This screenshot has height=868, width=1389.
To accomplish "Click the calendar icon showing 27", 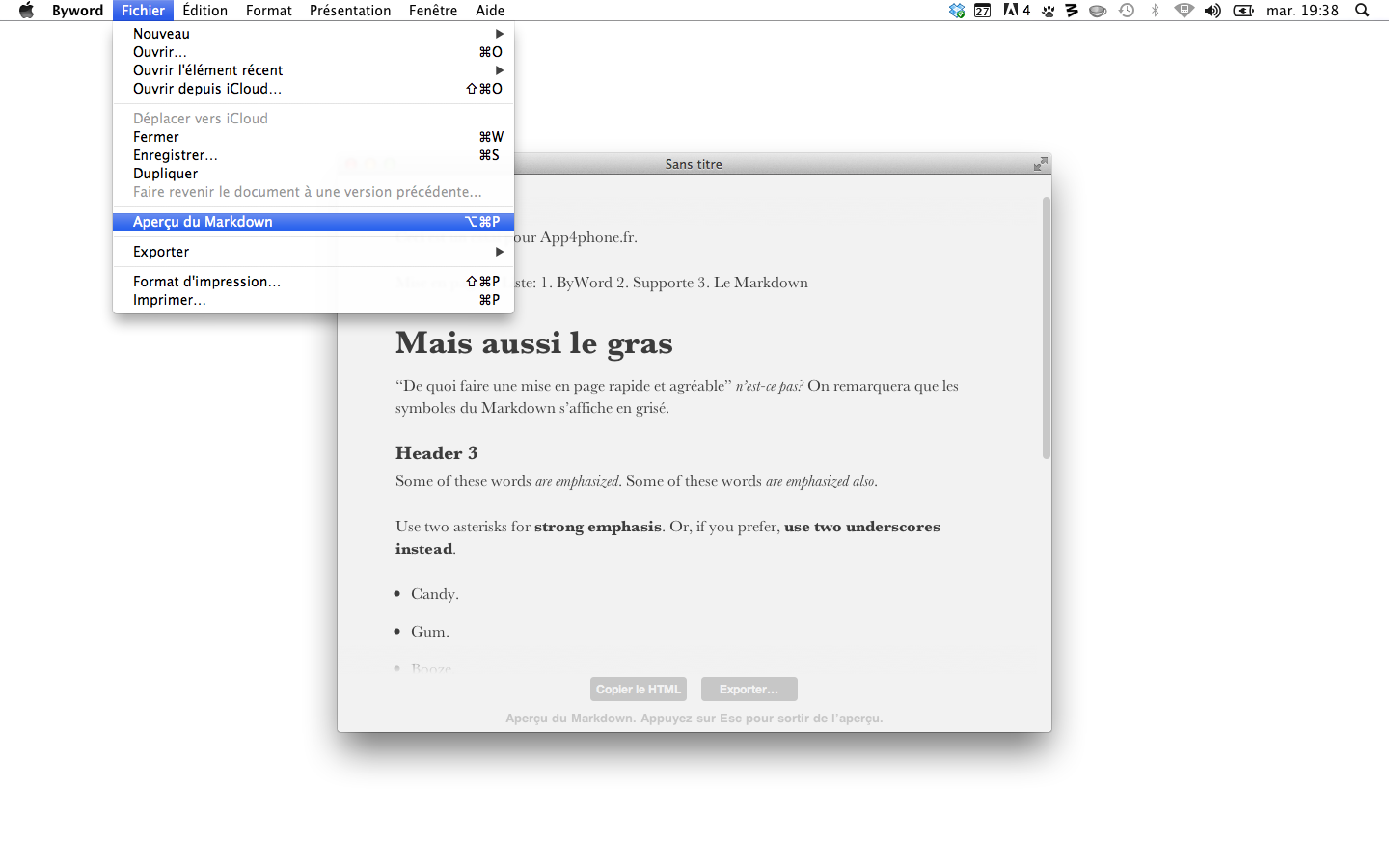I will (982, 11).
